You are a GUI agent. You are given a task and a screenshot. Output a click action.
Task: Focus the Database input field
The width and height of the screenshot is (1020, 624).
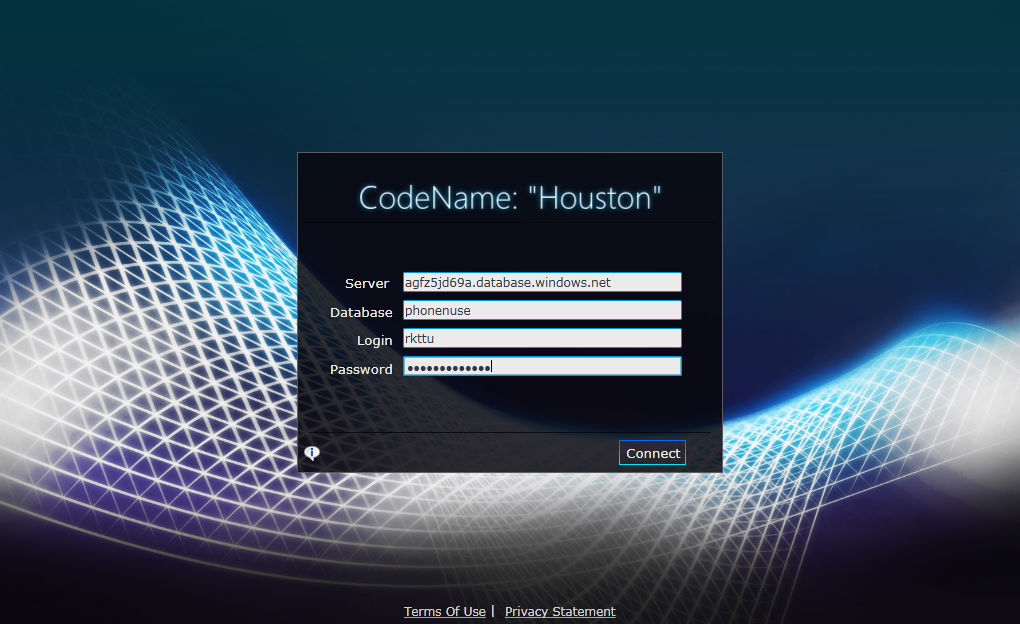click(541, 310)
